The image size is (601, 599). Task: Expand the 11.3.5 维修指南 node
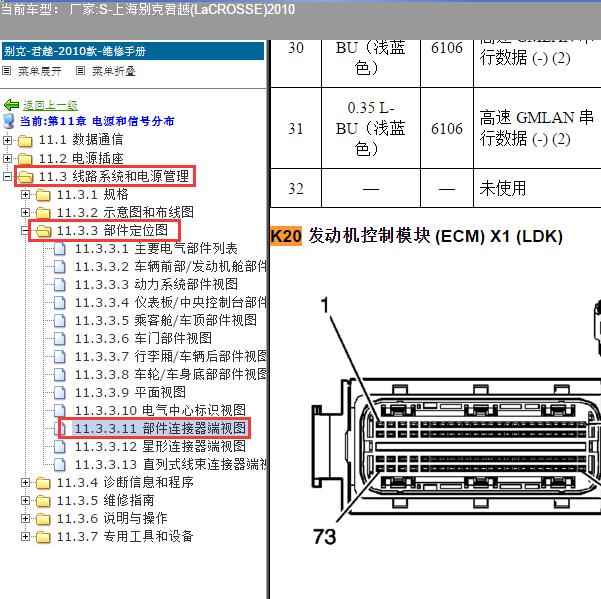[x=25, y=500]
